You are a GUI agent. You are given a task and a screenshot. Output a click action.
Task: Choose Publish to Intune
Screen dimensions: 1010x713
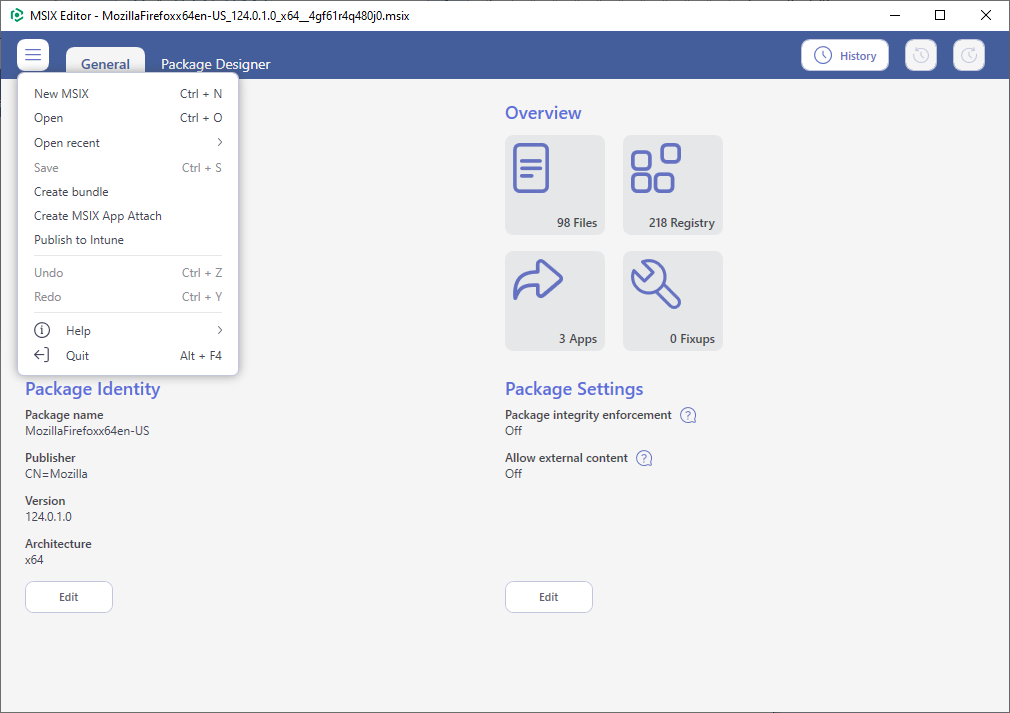click(128, 240)
